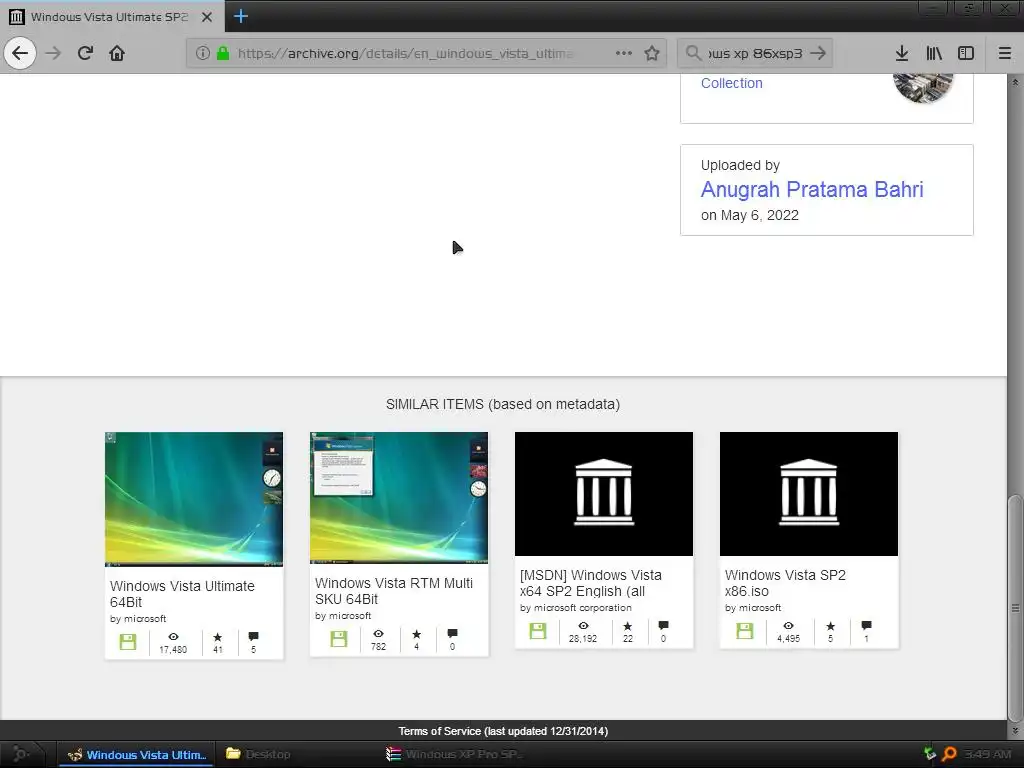The height and width of the screenshot is (768, 1024).
Task: Click the forward navigation arrow
Action: [x=53, y=53]
